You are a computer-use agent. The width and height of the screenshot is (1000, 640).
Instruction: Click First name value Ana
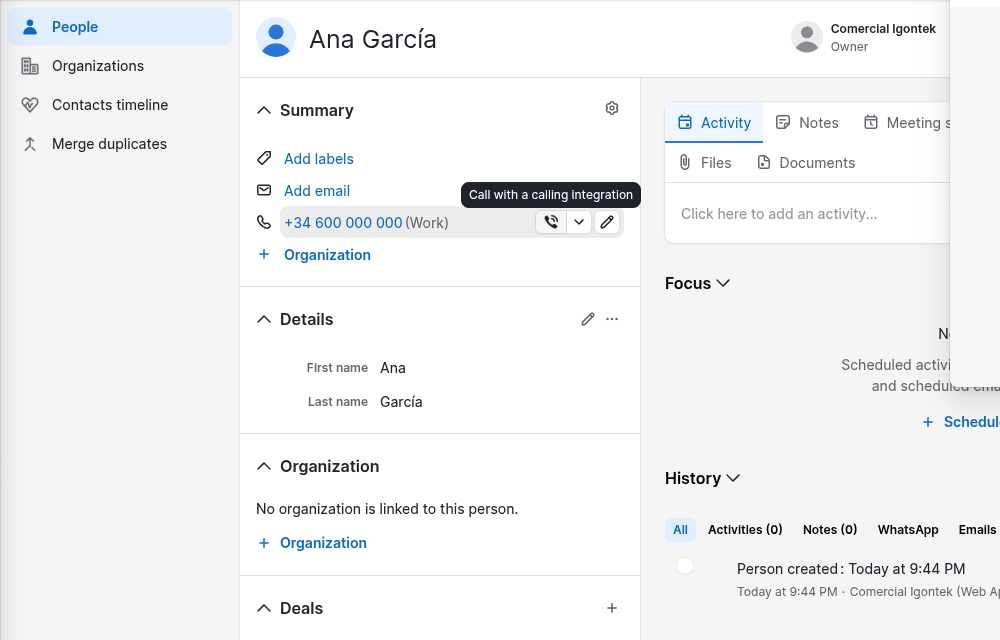coord(393,368)
